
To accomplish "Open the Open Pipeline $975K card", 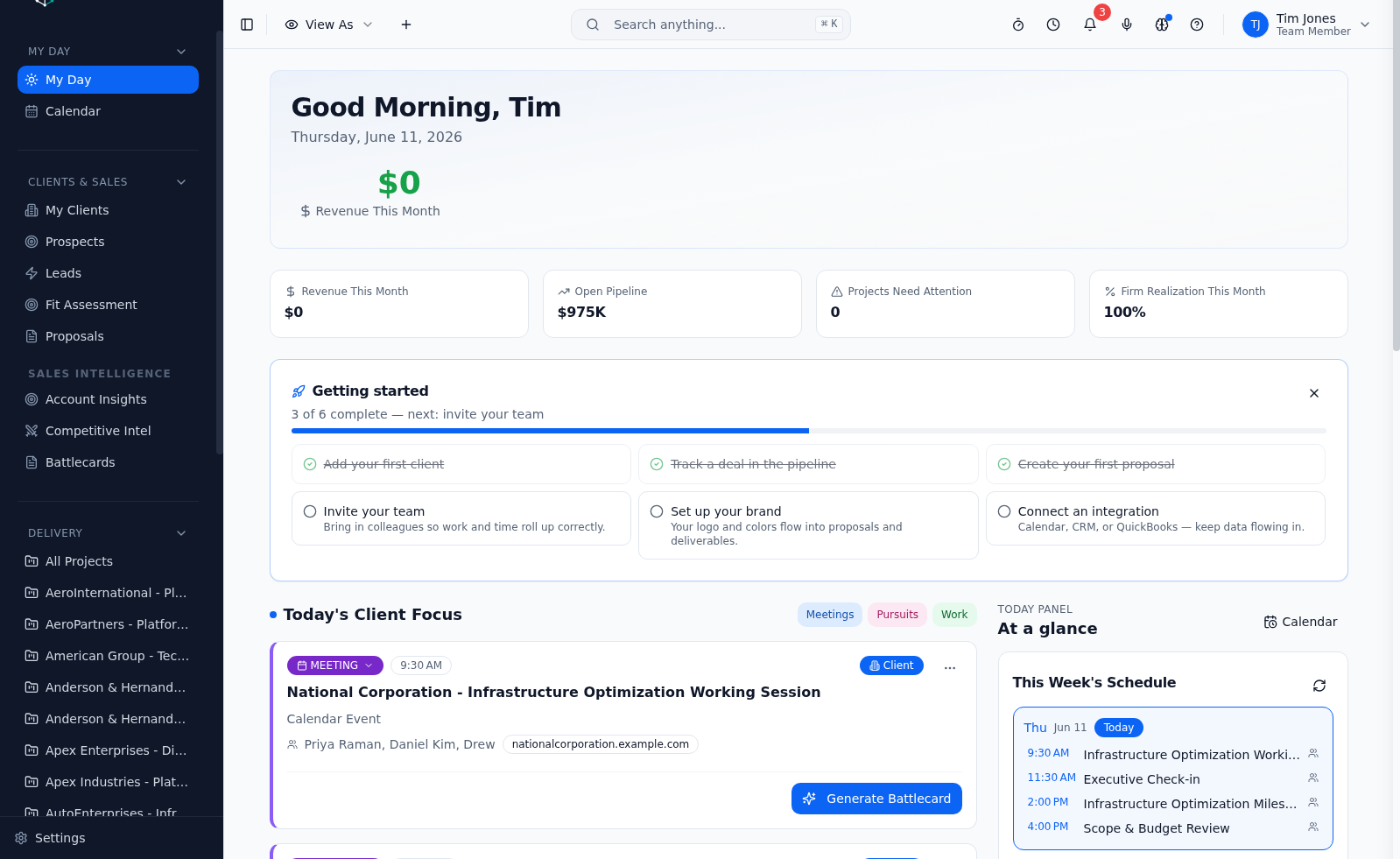I will [x=672, y=304].
